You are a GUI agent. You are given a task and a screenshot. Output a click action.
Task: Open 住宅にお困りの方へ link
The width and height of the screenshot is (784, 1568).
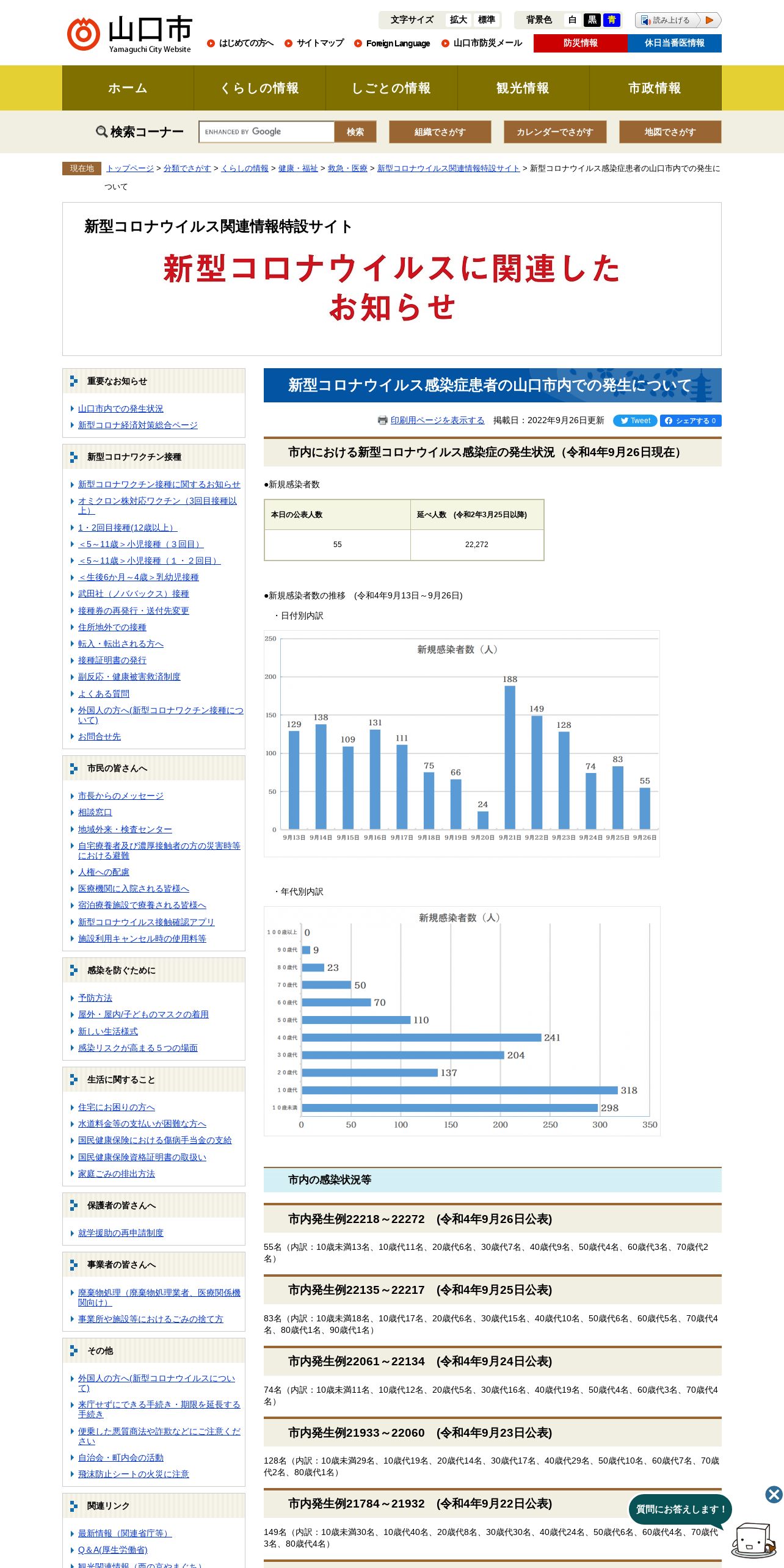[117, 1107]
